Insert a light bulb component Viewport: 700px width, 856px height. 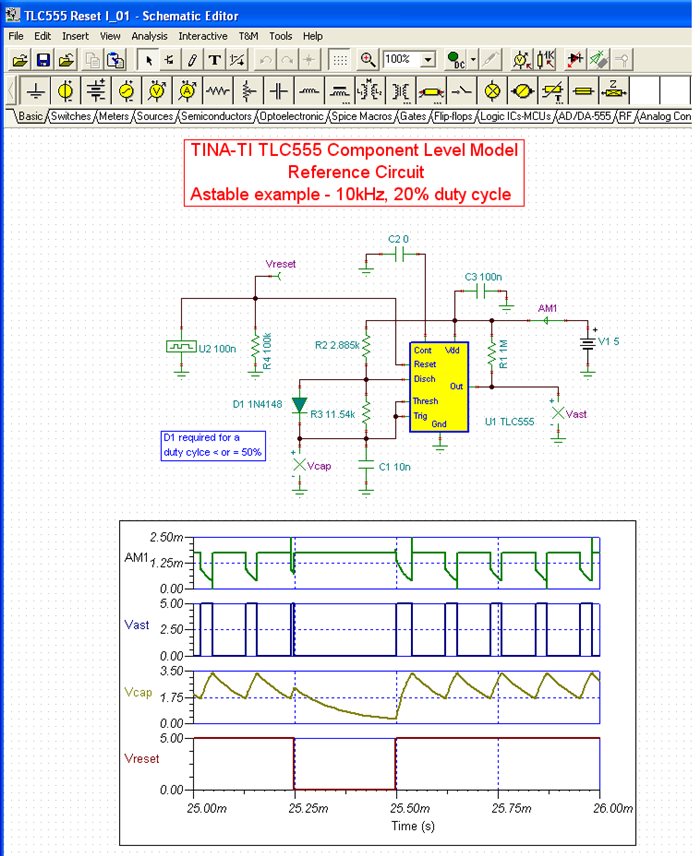tap(493, 91)
